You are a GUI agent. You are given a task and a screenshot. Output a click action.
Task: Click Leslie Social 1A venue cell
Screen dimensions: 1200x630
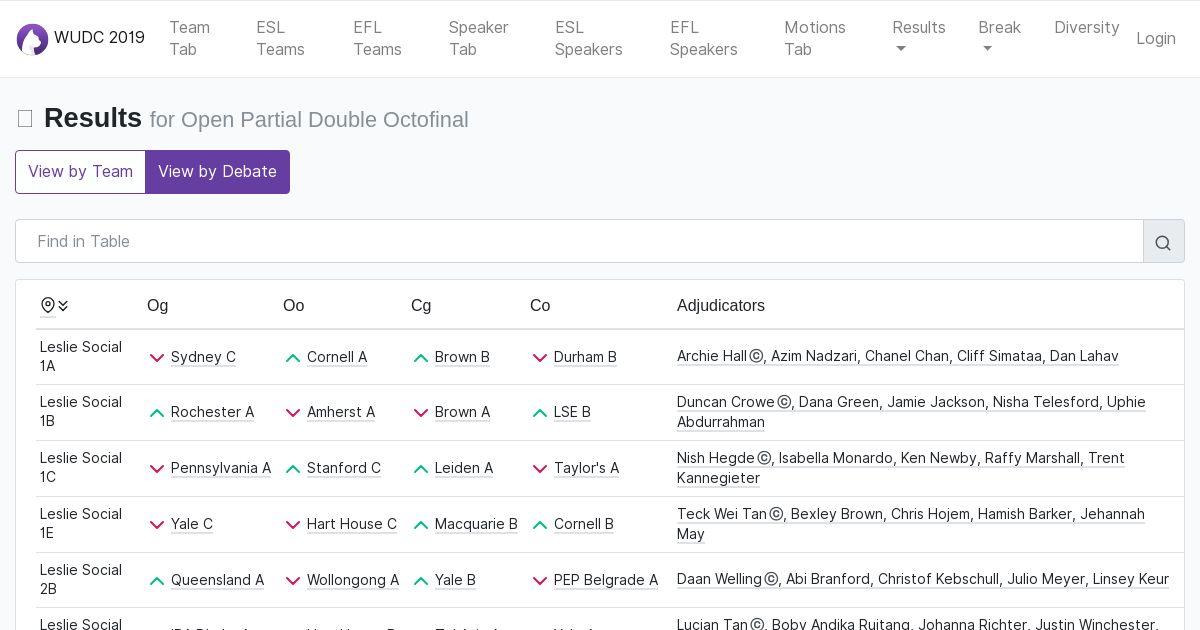click(x=81, y=357)
